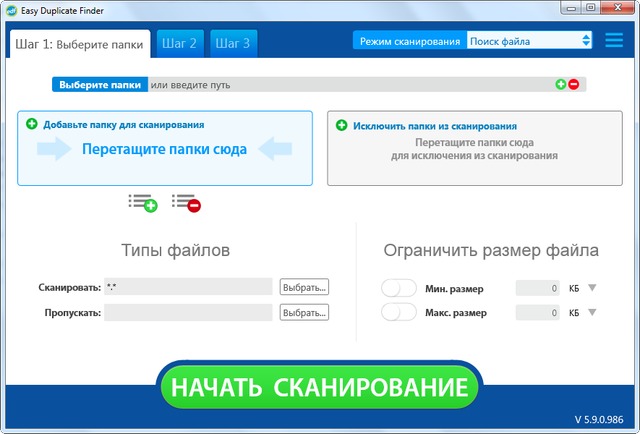
Task: Expand the Мин. размер unit arrow
Action: click(592, 288)
